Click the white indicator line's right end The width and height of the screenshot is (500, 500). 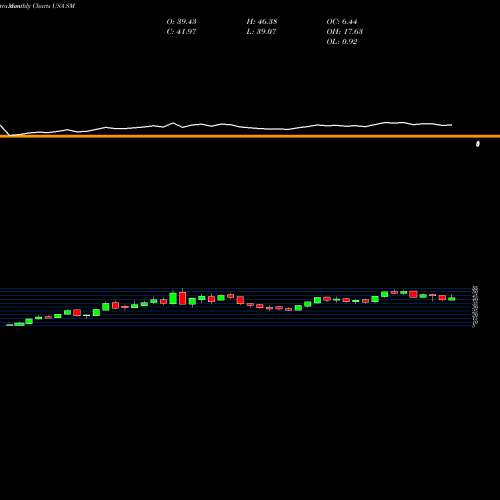[x=452, y=125]
